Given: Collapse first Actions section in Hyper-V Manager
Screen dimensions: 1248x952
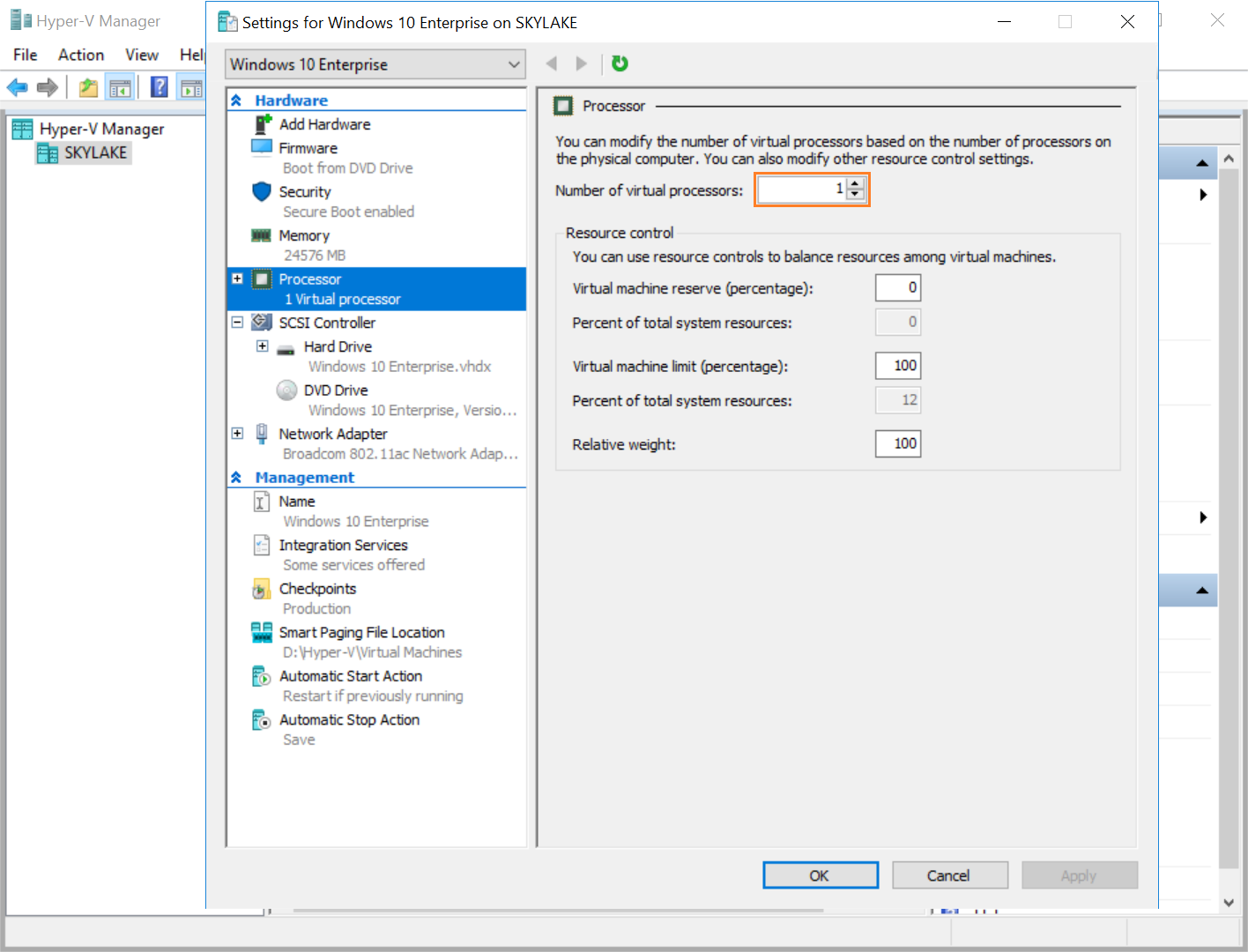Looking at the screenshot, I should pyautogui.click(x=1202, y=163).
